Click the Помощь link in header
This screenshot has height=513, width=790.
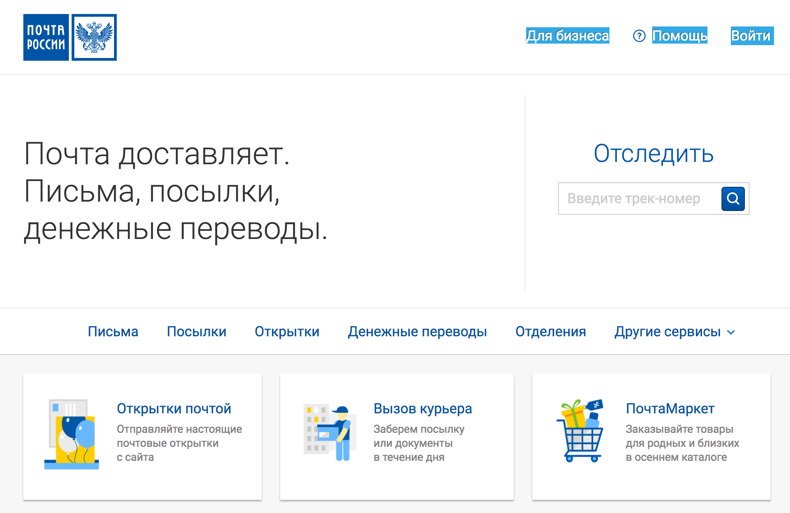pos(680,36)
